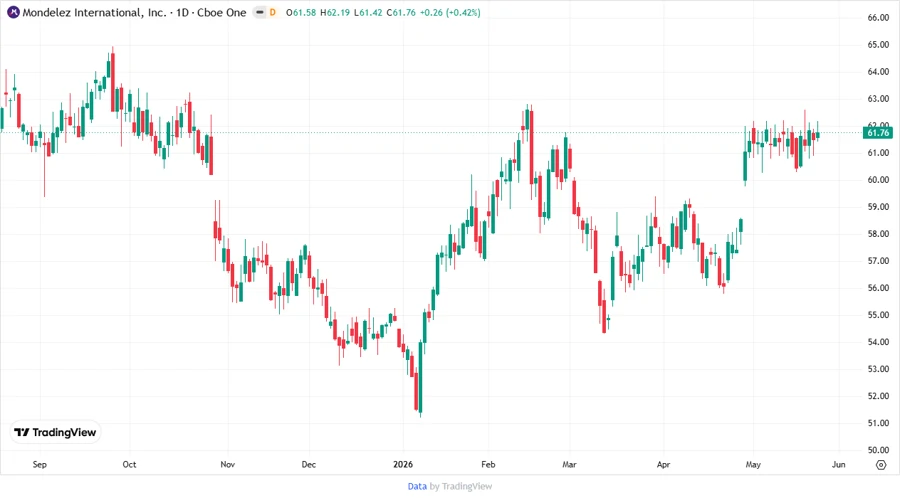Click the Mondelez International logo icon
This screenshot has height=498, width=900.
click(13, 12)
